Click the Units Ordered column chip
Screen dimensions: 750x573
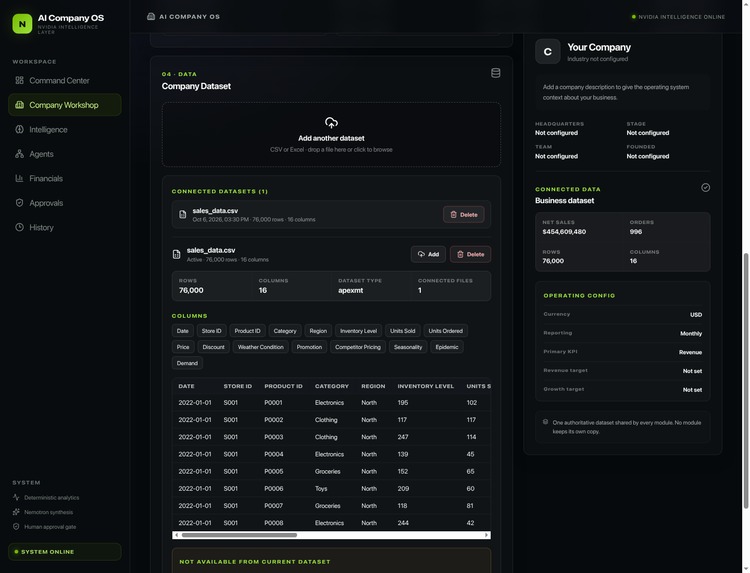[445, 331]
